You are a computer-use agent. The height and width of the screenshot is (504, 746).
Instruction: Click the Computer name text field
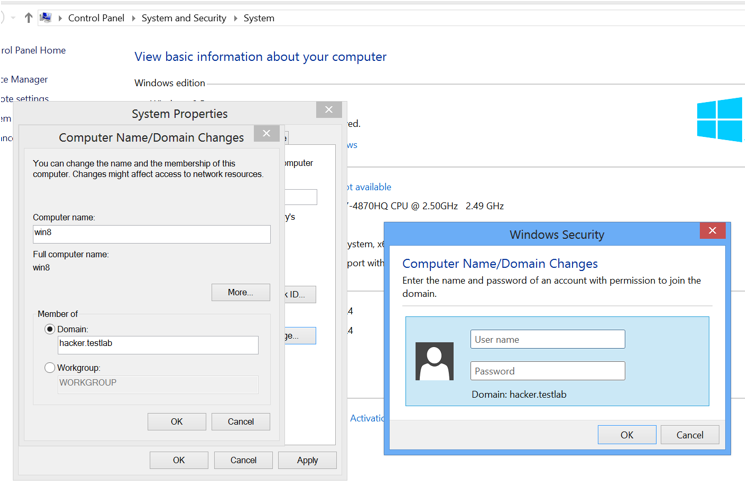tap(152, 234)
